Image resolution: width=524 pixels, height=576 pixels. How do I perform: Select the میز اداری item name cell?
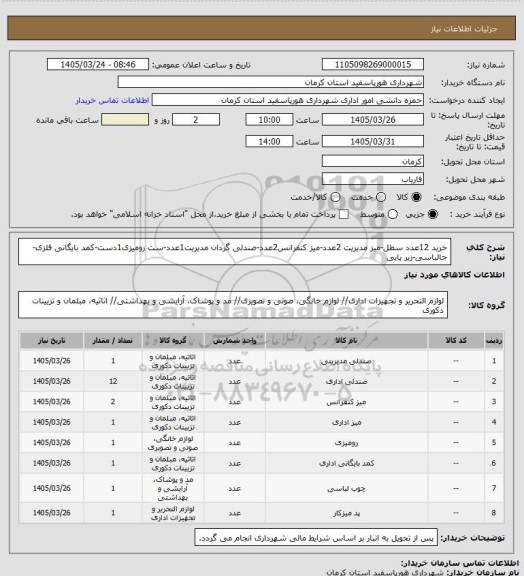point(346,422)
